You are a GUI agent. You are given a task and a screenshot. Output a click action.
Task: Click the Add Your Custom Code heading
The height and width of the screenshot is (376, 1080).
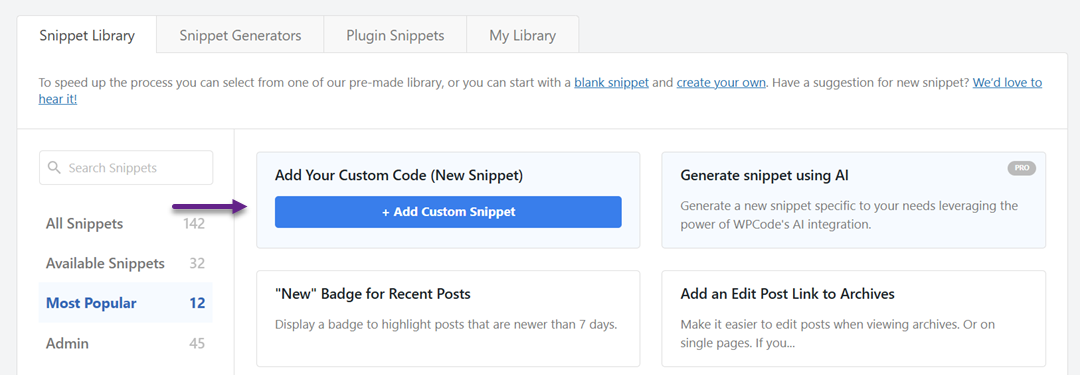point(399,176)
